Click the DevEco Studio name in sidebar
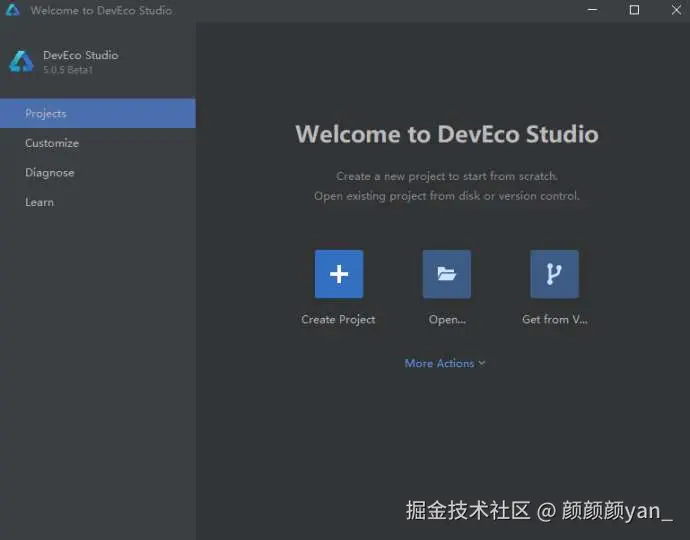The height and width of the screenshot is (540, 690). 81,55
